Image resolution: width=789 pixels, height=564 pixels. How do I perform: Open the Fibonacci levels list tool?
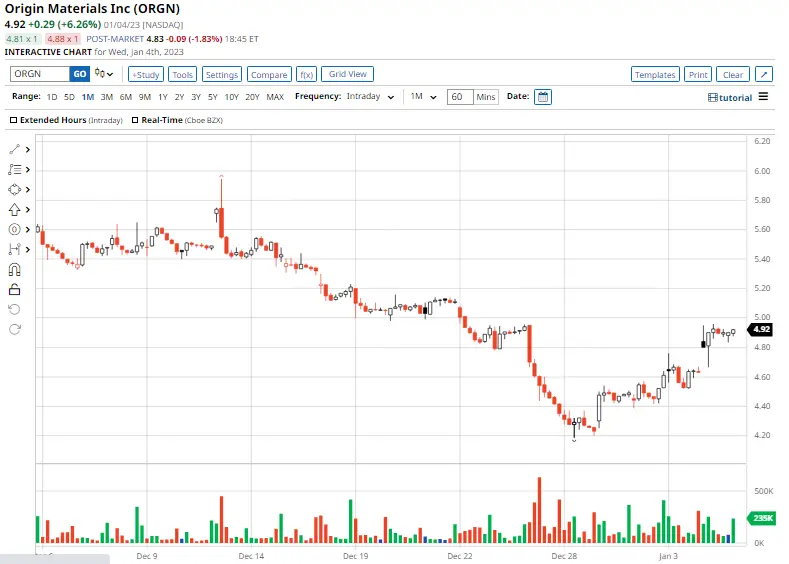pyautogui.click(x=15, y=170)
